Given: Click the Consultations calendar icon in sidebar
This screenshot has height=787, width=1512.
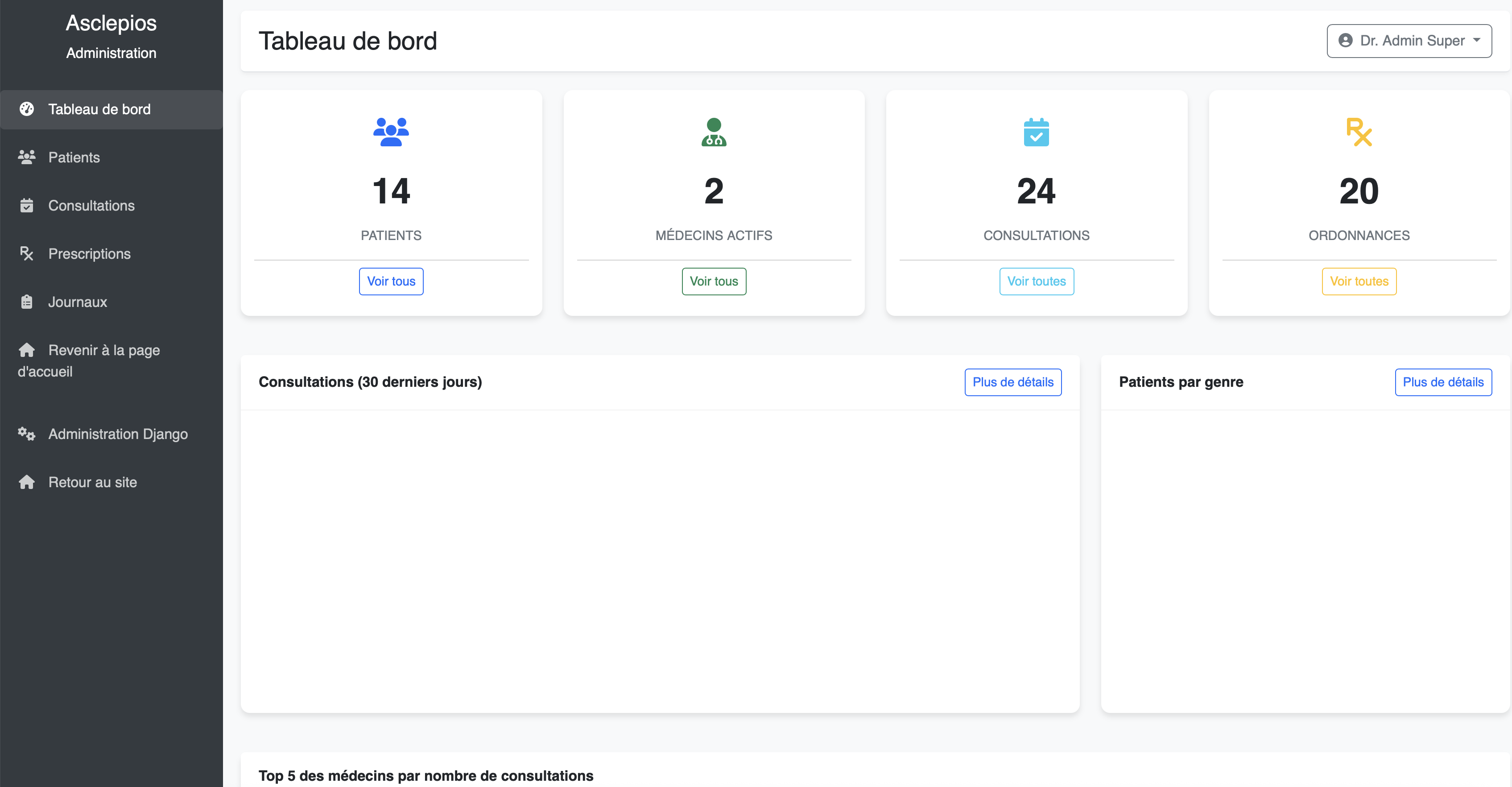Looking at the screenshot, I should (x=26, y=206).
